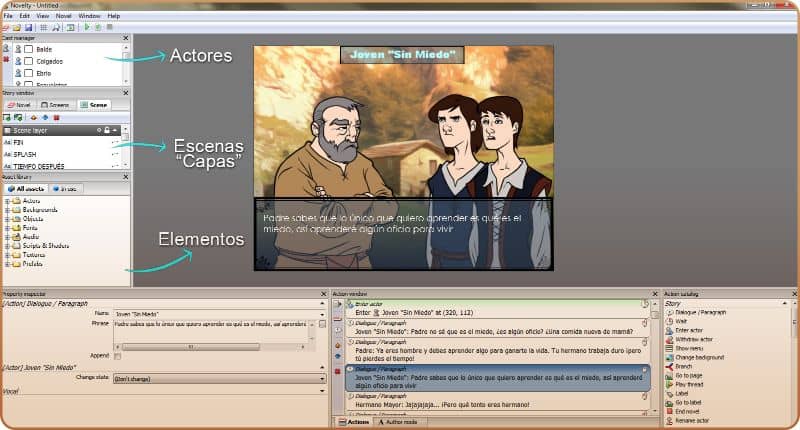
Task: Tick the checkbox next to Colgados
Action: 29,61
